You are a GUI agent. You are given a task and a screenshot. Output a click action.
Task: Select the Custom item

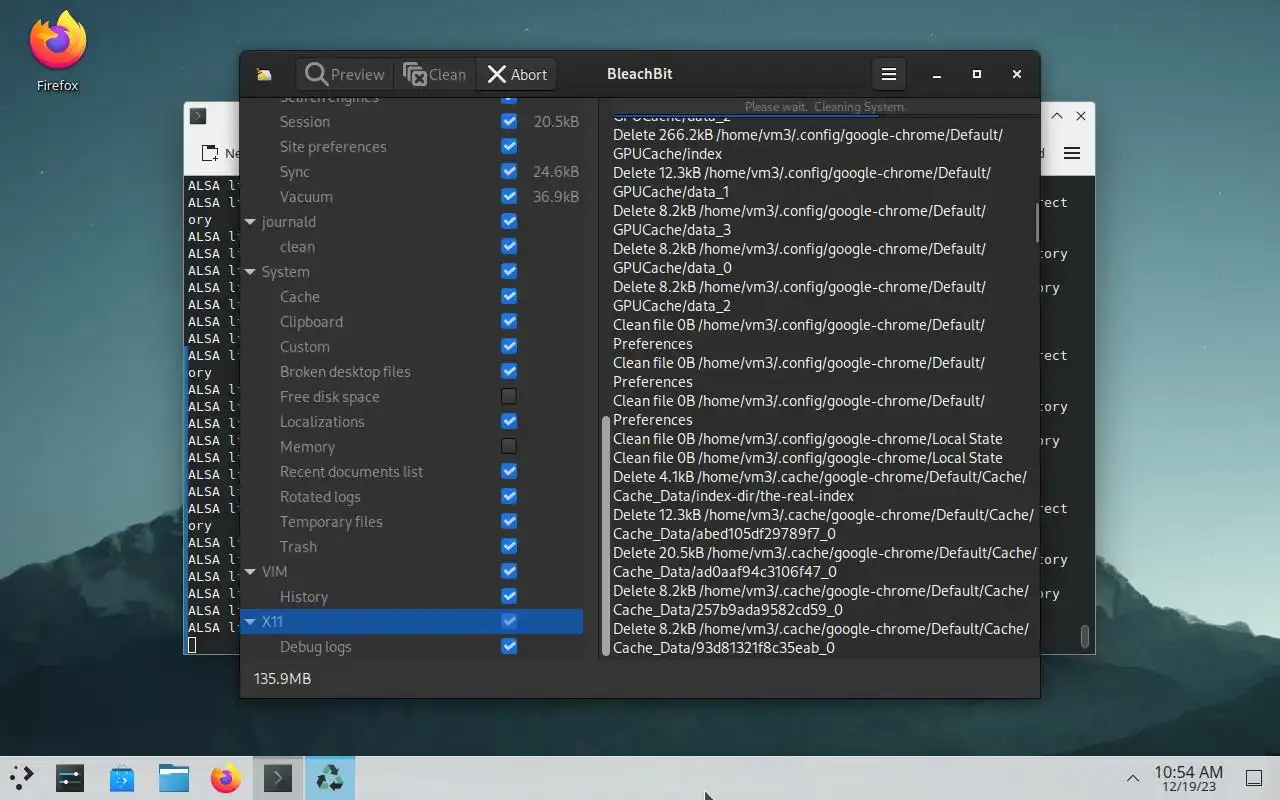(x=305, y=346)
